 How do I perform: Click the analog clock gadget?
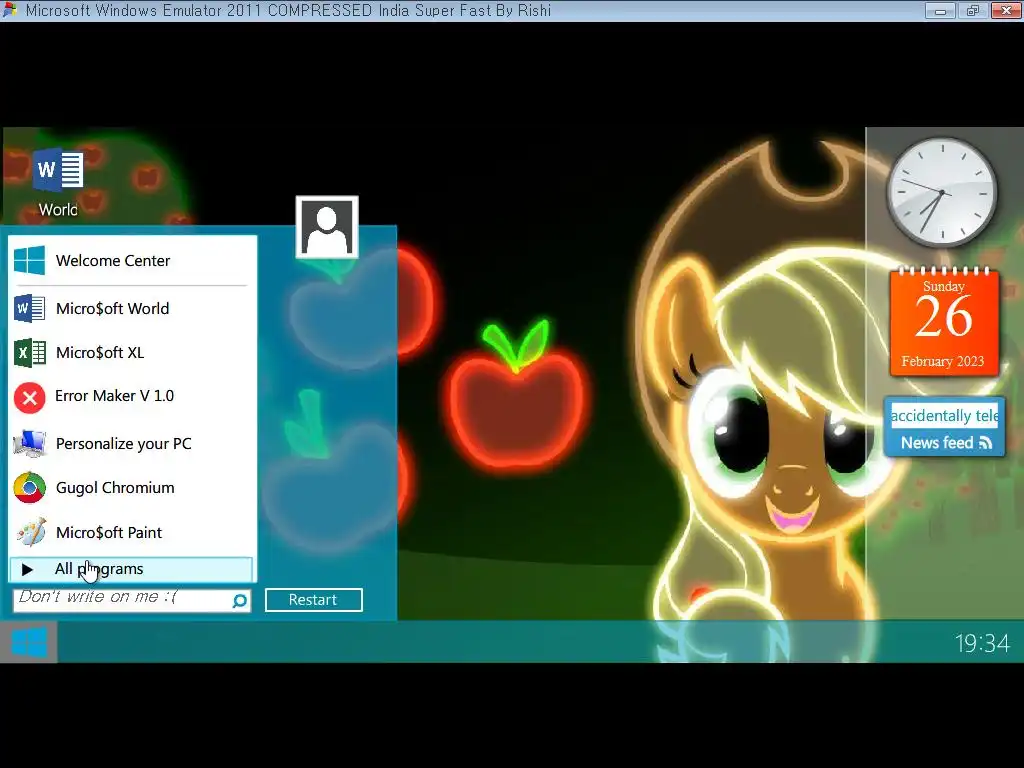[x=942, y=192]
